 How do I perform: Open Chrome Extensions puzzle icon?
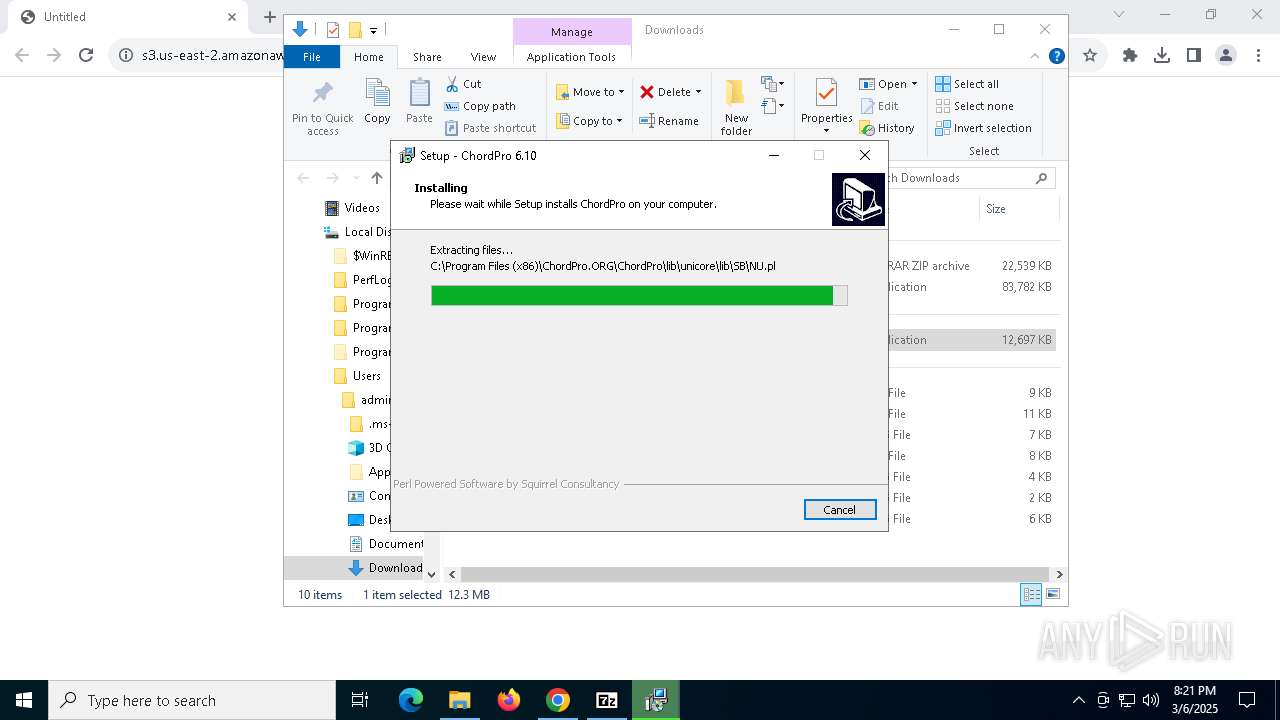pyautogui.click(x=1130, y=56)
